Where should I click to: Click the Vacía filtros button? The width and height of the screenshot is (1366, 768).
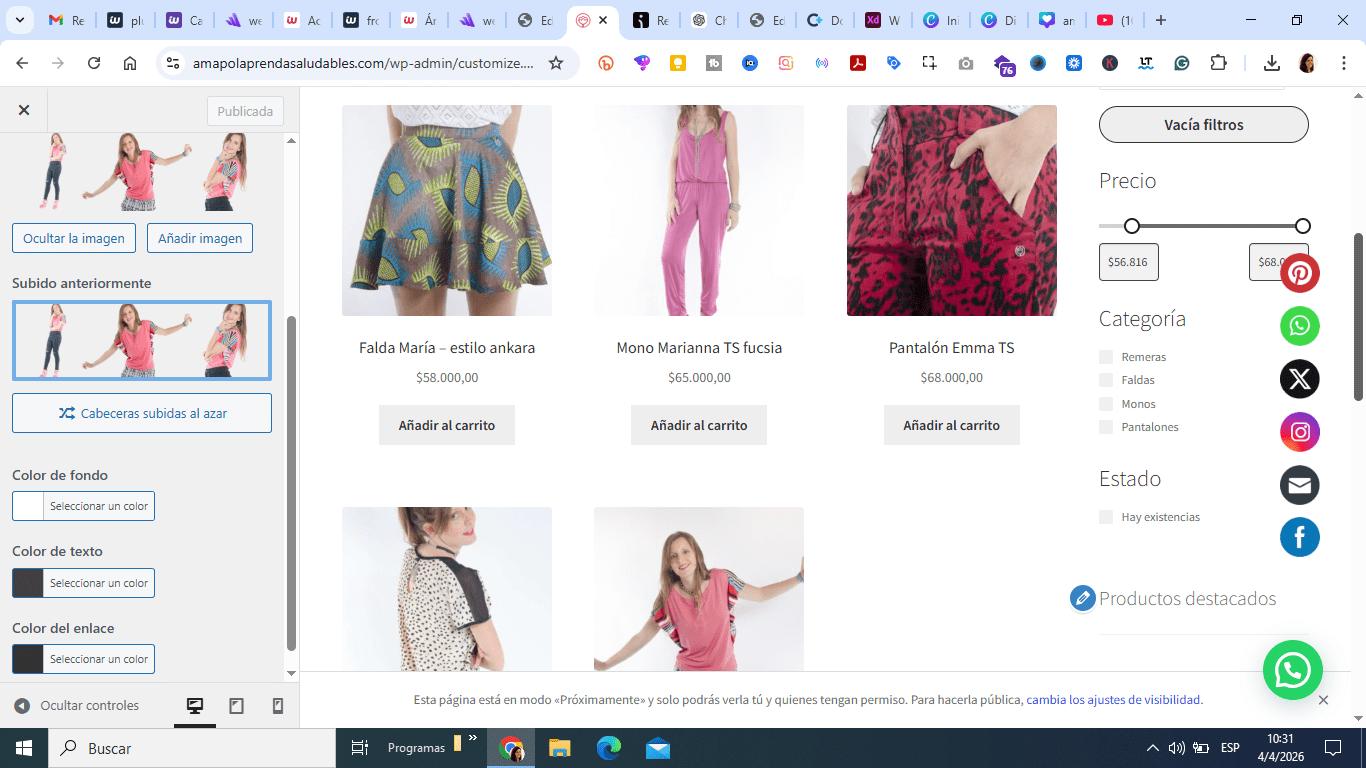[x=1204, y=125]
